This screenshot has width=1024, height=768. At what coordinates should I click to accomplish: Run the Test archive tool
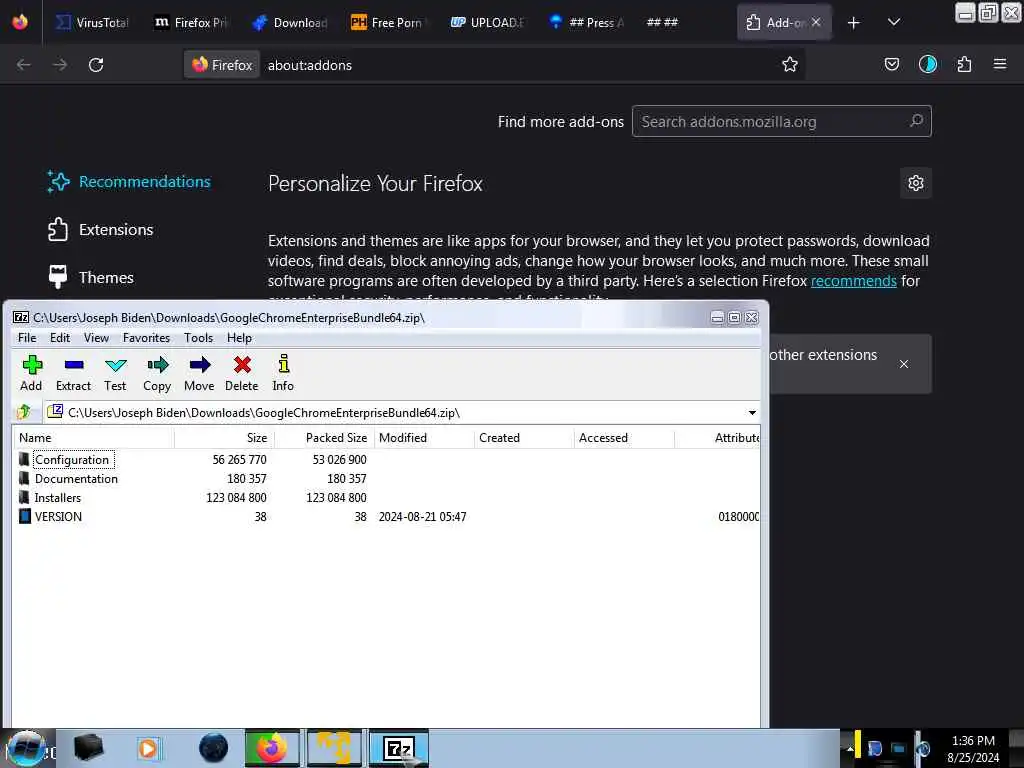(x=115, y=373)
